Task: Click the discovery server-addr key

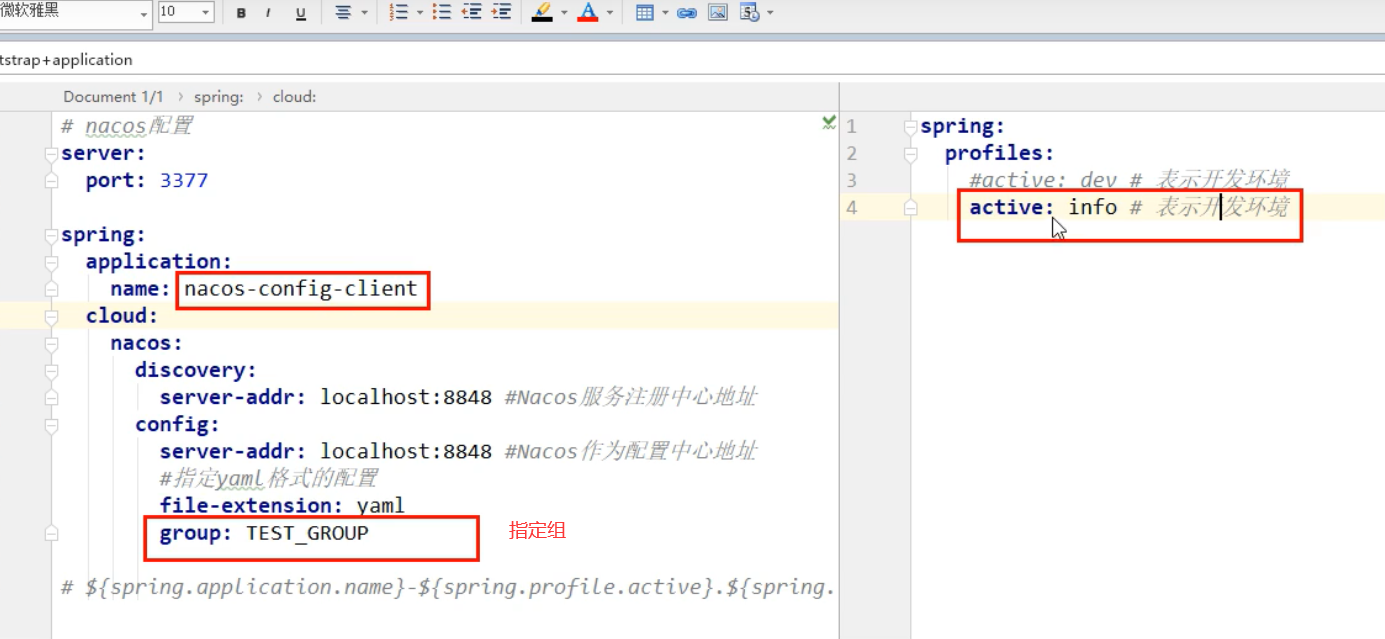Action: 233,397
